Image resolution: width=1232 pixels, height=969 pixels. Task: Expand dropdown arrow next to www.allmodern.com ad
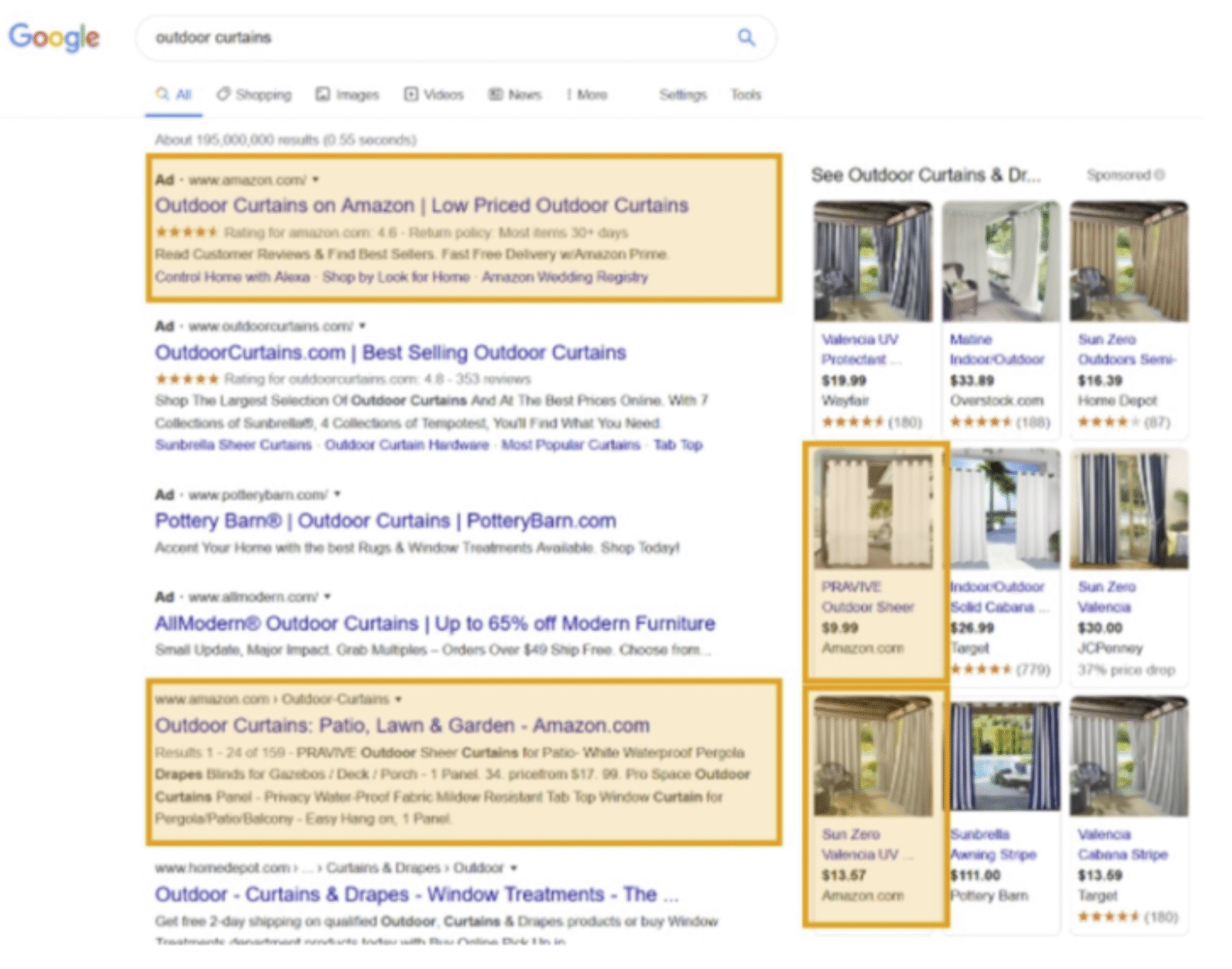(x=327, y=596)
